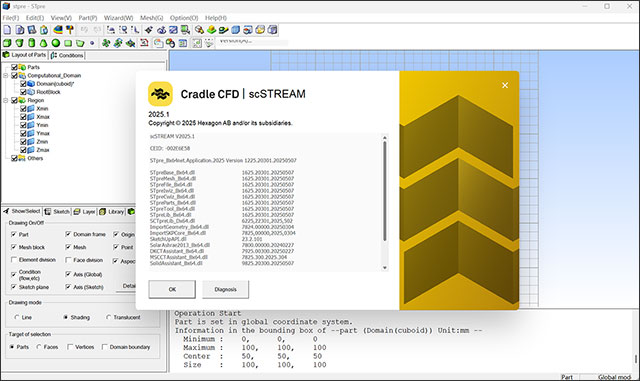Image resolution: width=640 pixels, height=381 pixels.
Task: Select the Translucent drawing mode radio
Action: coord(109,317)
